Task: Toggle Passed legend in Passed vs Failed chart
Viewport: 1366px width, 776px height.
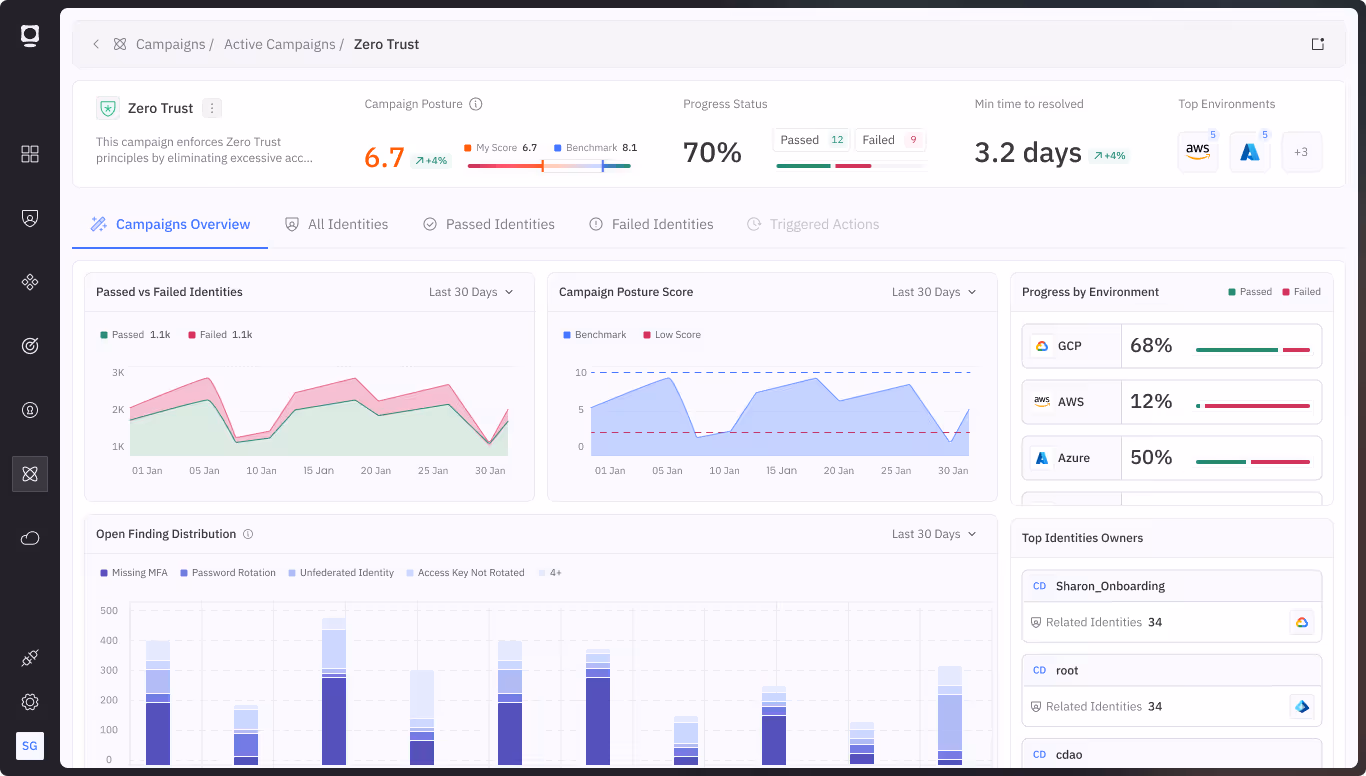Action: (x=135, y=335)
